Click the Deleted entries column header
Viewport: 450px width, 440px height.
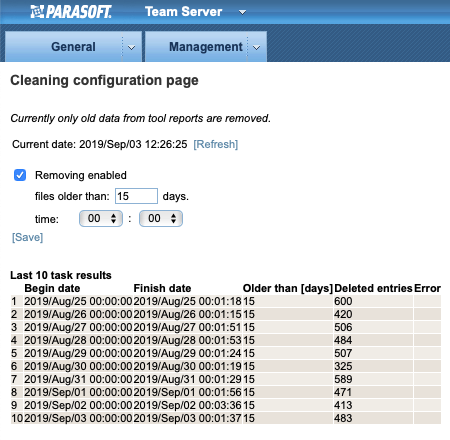click(373, 288)
